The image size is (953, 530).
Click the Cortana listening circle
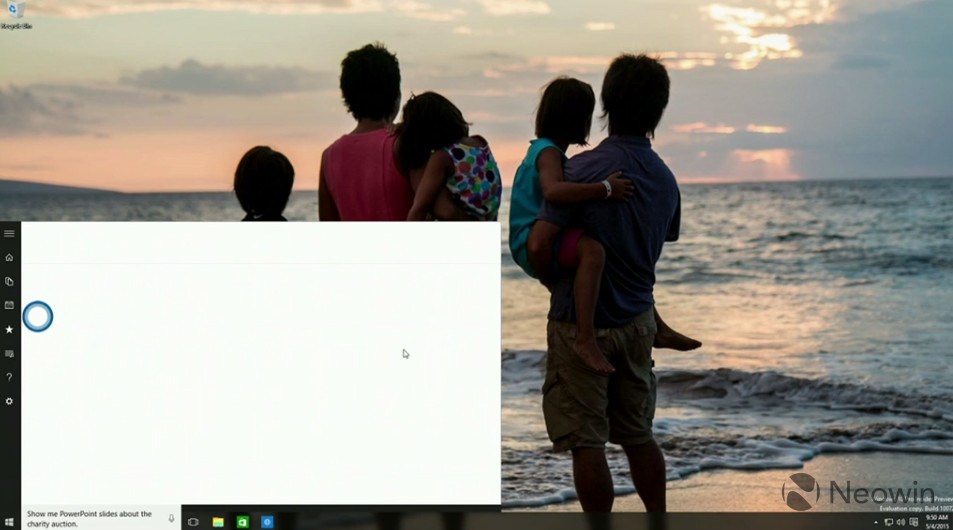pos(37,317)
